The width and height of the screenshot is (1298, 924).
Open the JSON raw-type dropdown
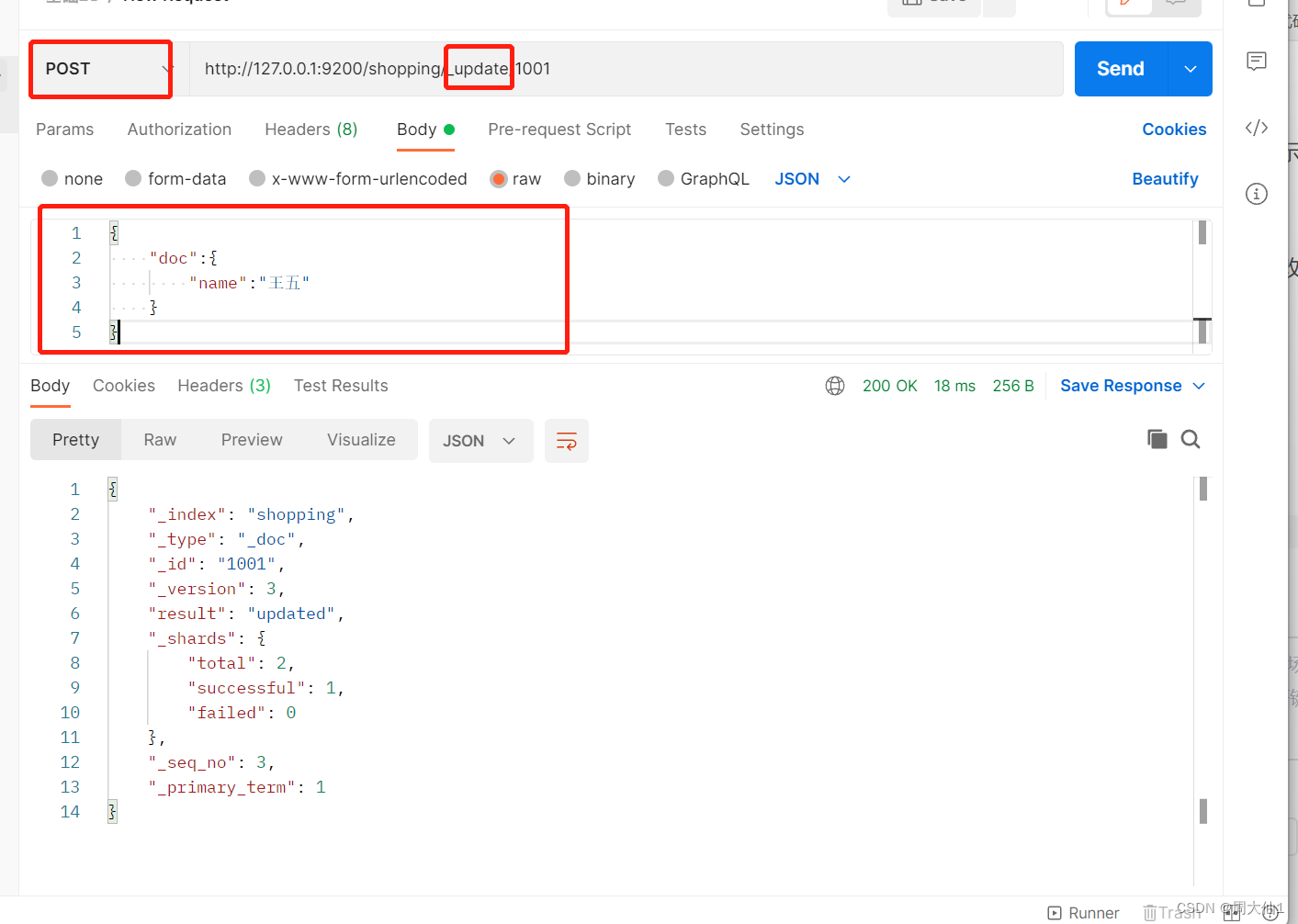[813, 179]
